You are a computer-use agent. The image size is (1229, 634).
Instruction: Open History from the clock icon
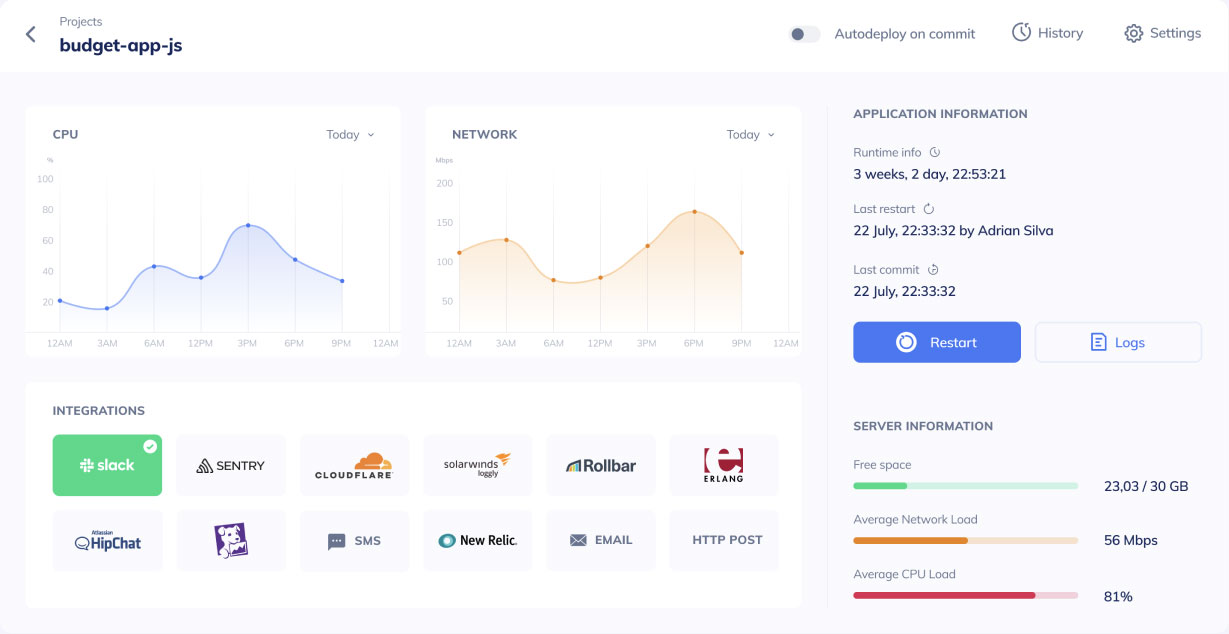coord(1021,33)
